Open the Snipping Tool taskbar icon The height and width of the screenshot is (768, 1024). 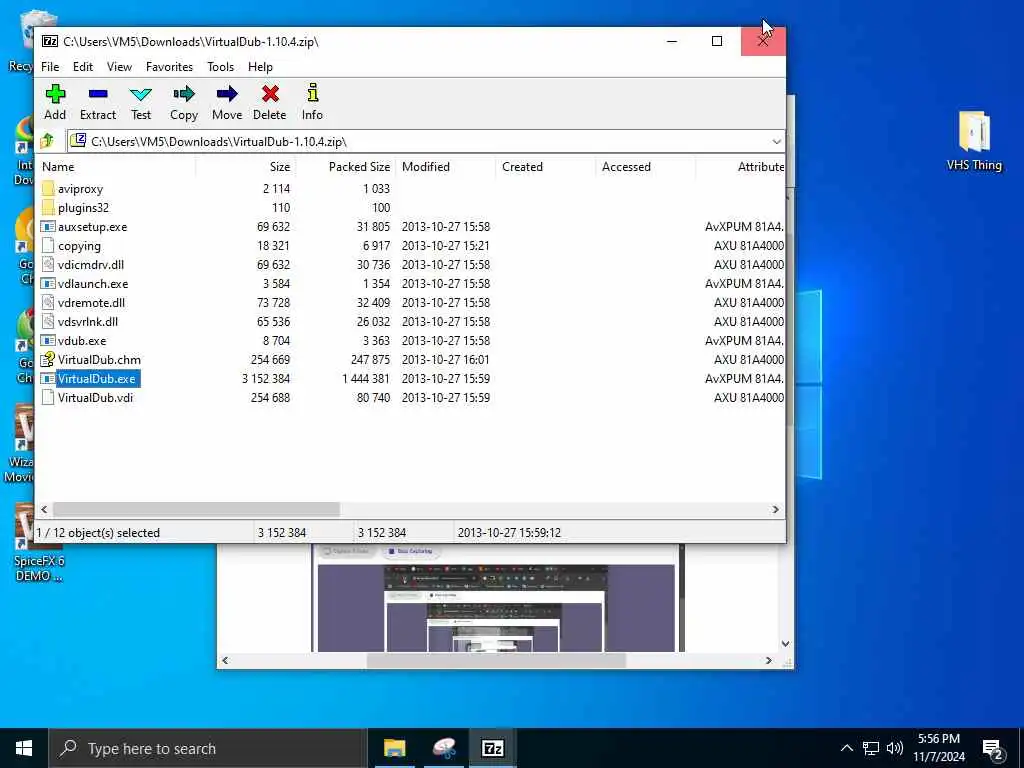coord(444,748)
